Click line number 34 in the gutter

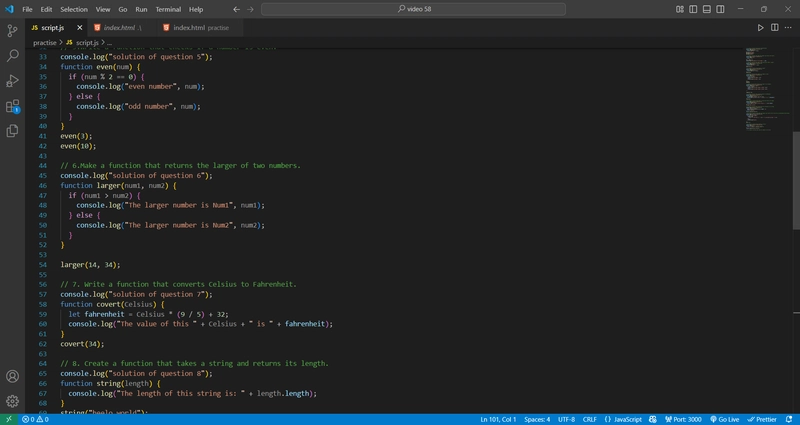tap(43, 67)
